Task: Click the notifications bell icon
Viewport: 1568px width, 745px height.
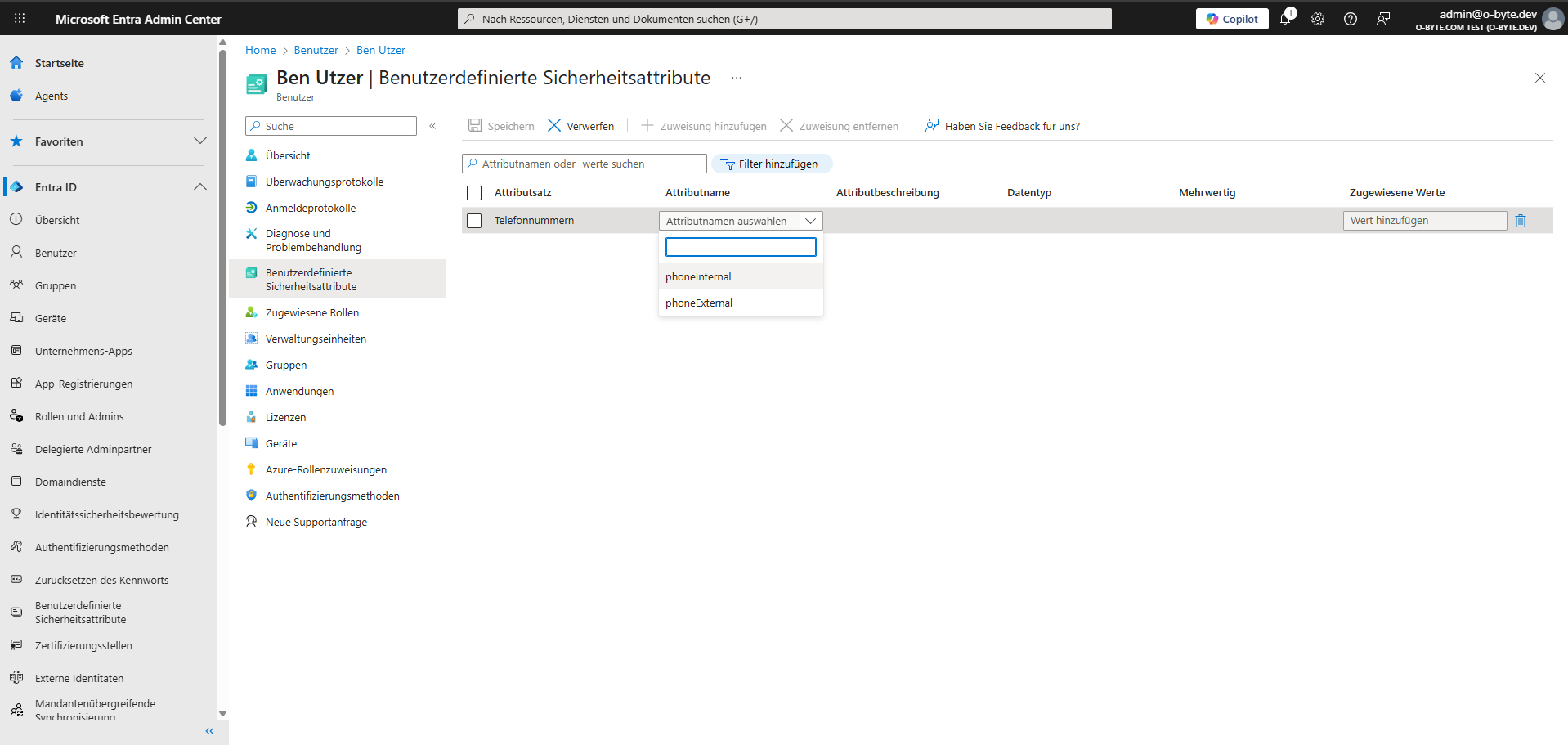Action: tap(1285, 19)
